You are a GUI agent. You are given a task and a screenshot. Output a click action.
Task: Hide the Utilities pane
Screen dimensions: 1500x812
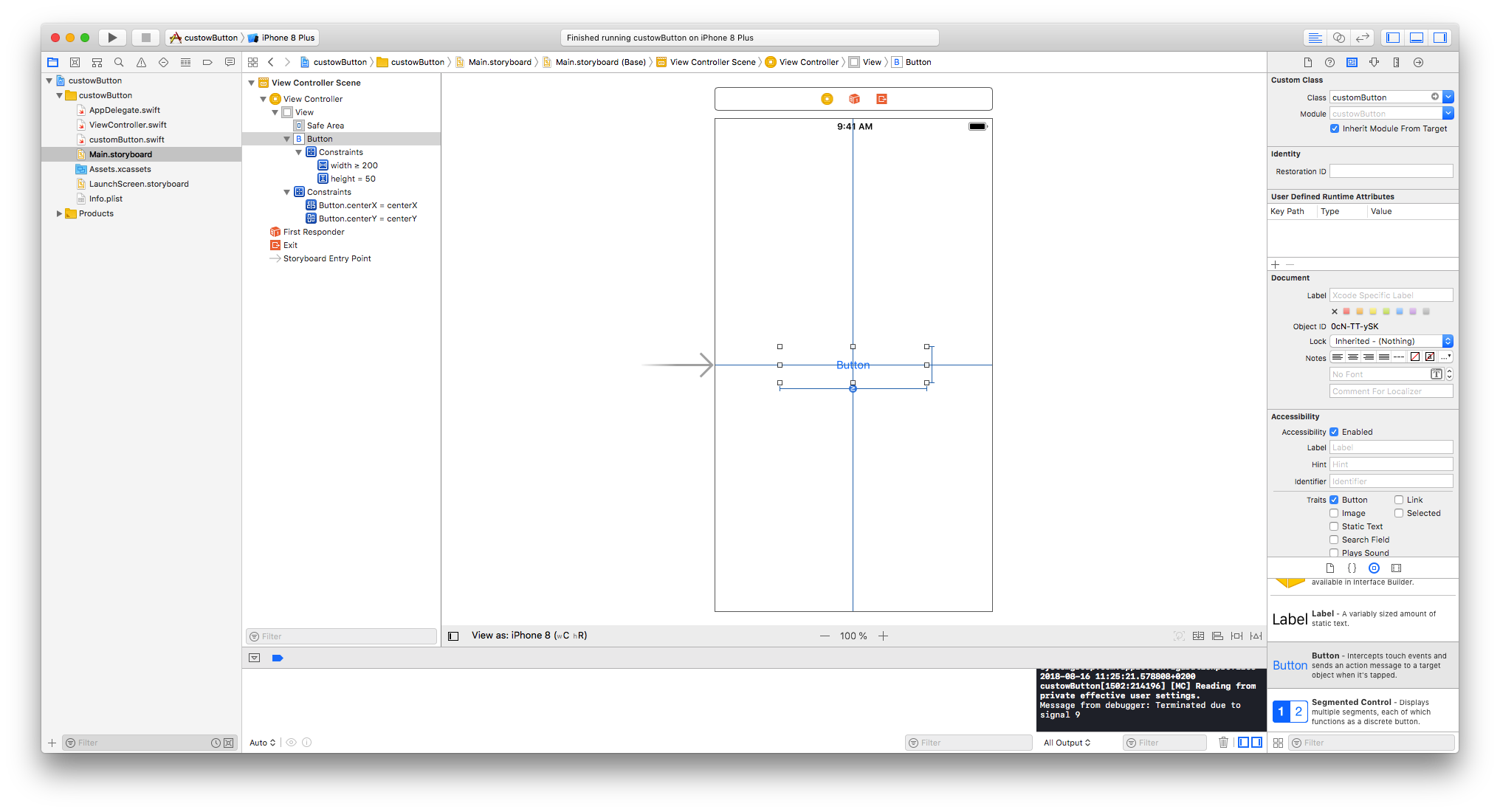1440,38
